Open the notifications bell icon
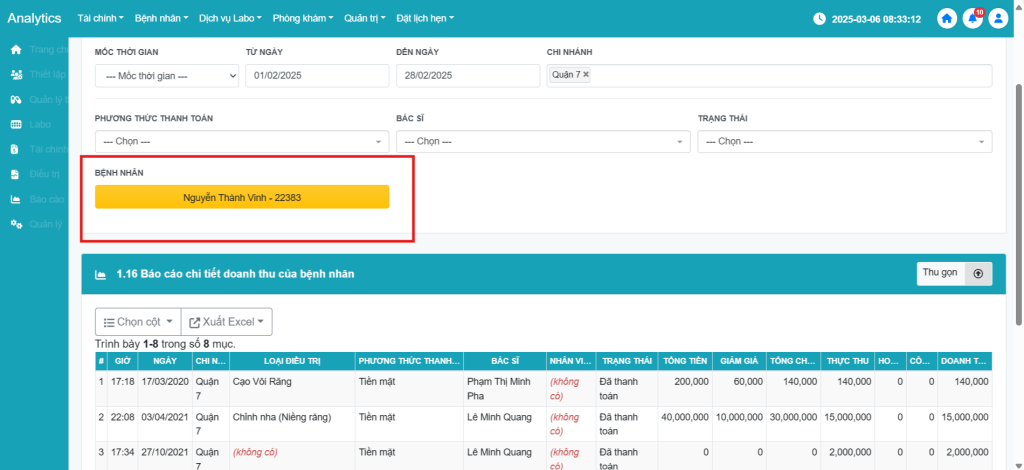 [x=972, y=19]
